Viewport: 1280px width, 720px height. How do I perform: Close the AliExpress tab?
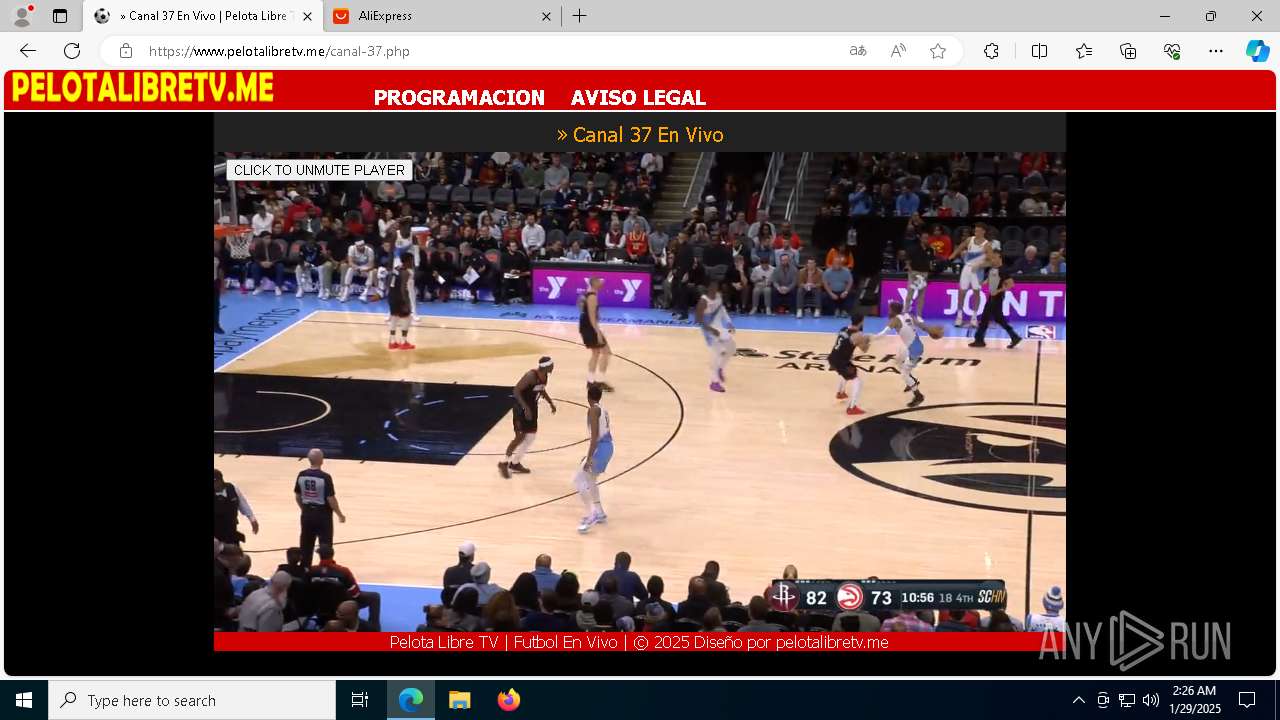pos(546,16)
